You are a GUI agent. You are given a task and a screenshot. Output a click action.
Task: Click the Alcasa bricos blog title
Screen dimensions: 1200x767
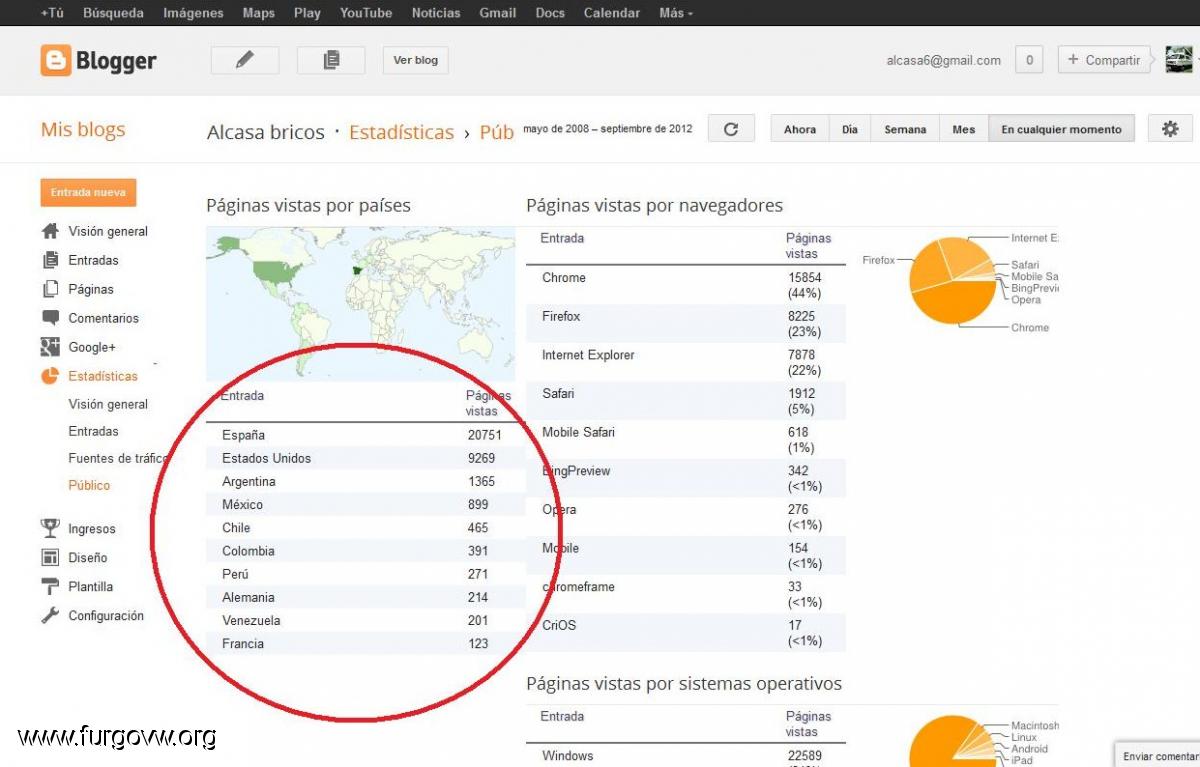pyautogui.click(x=266, y=132)
